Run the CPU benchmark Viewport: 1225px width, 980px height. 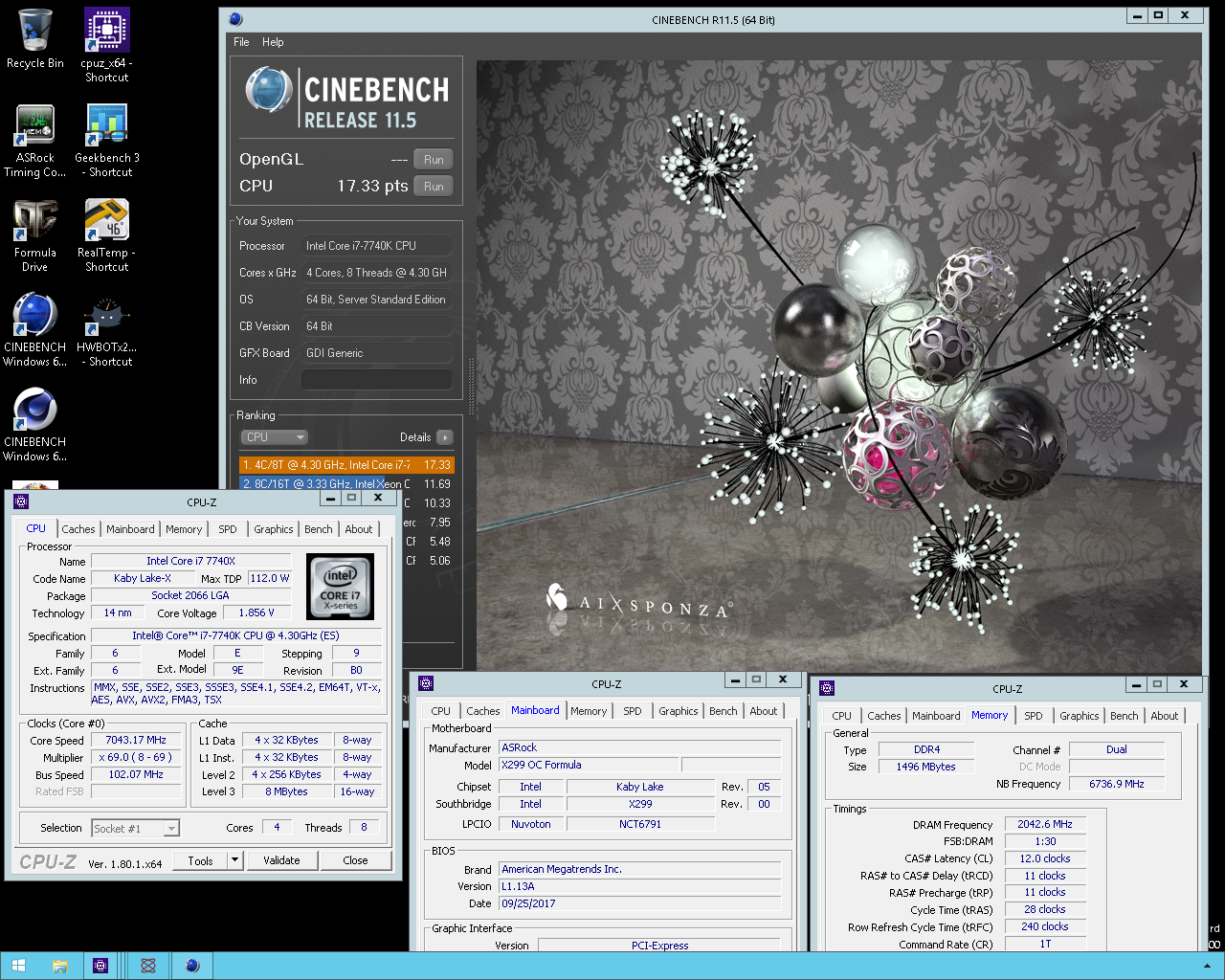coord(434,187)
